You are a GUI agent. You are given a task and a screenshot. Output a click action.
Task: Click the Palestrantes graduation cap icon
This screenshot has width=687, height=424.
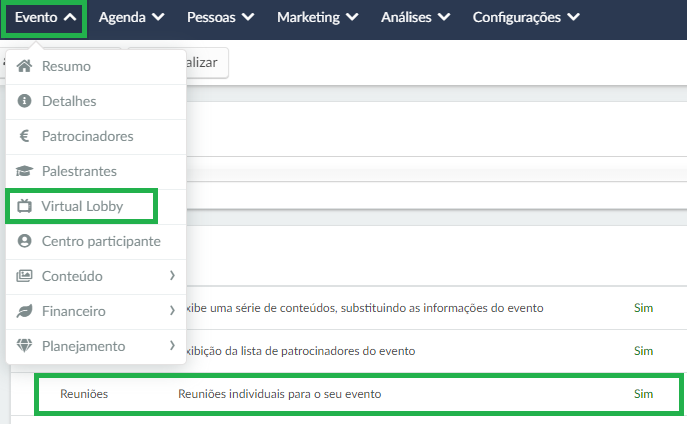[x=24, y=171]
